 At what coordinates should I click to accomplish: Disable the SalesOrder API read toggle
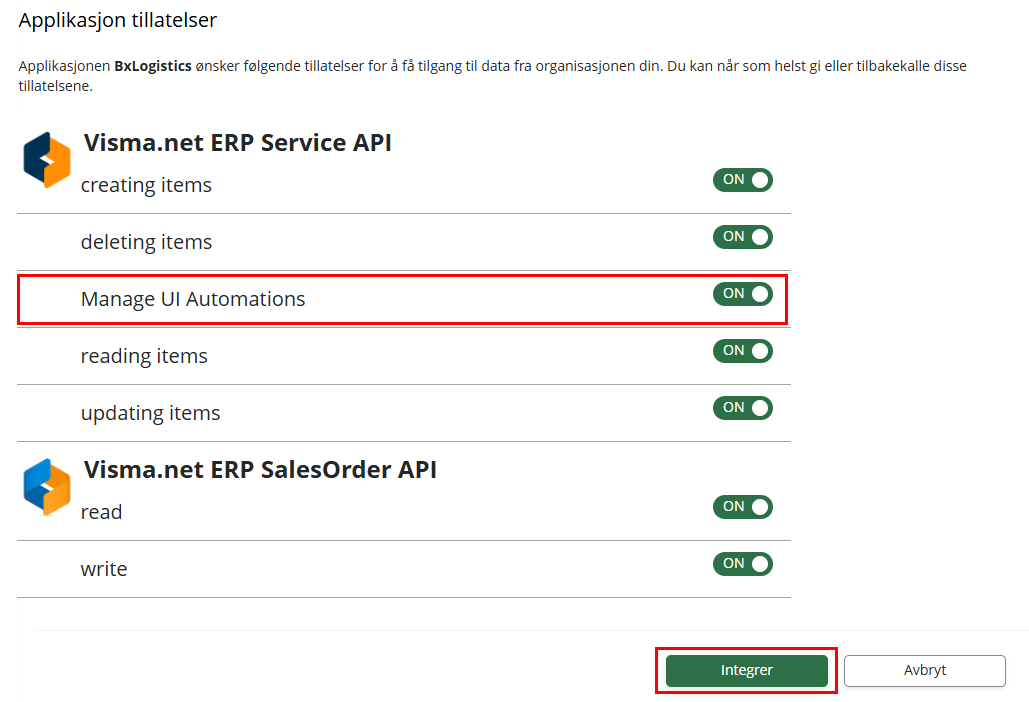pos(742,507)
